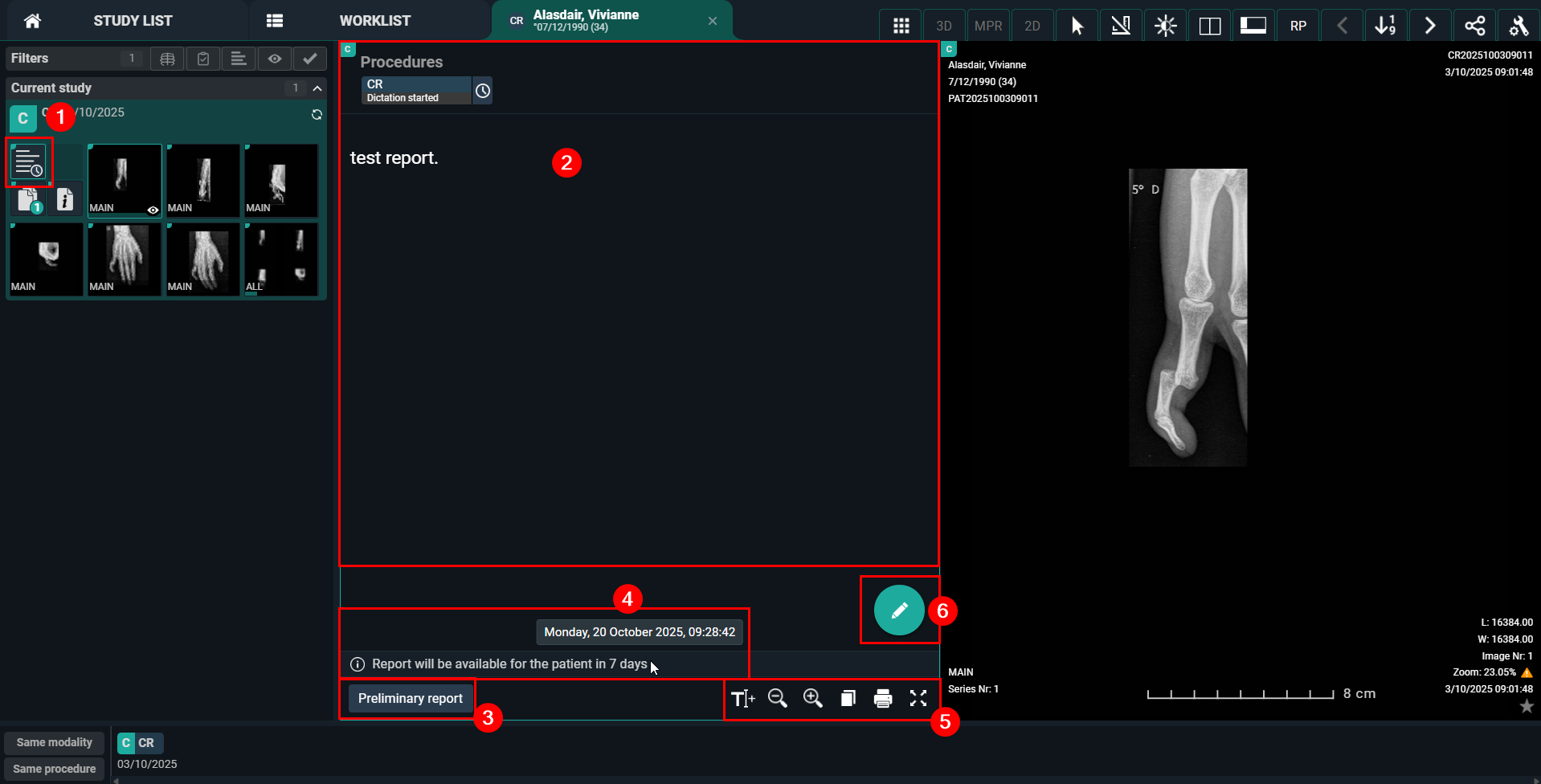Toggle the clipboard checklist filter
The height and width of the screenshot is (784, 1541).
click(203, 59)
